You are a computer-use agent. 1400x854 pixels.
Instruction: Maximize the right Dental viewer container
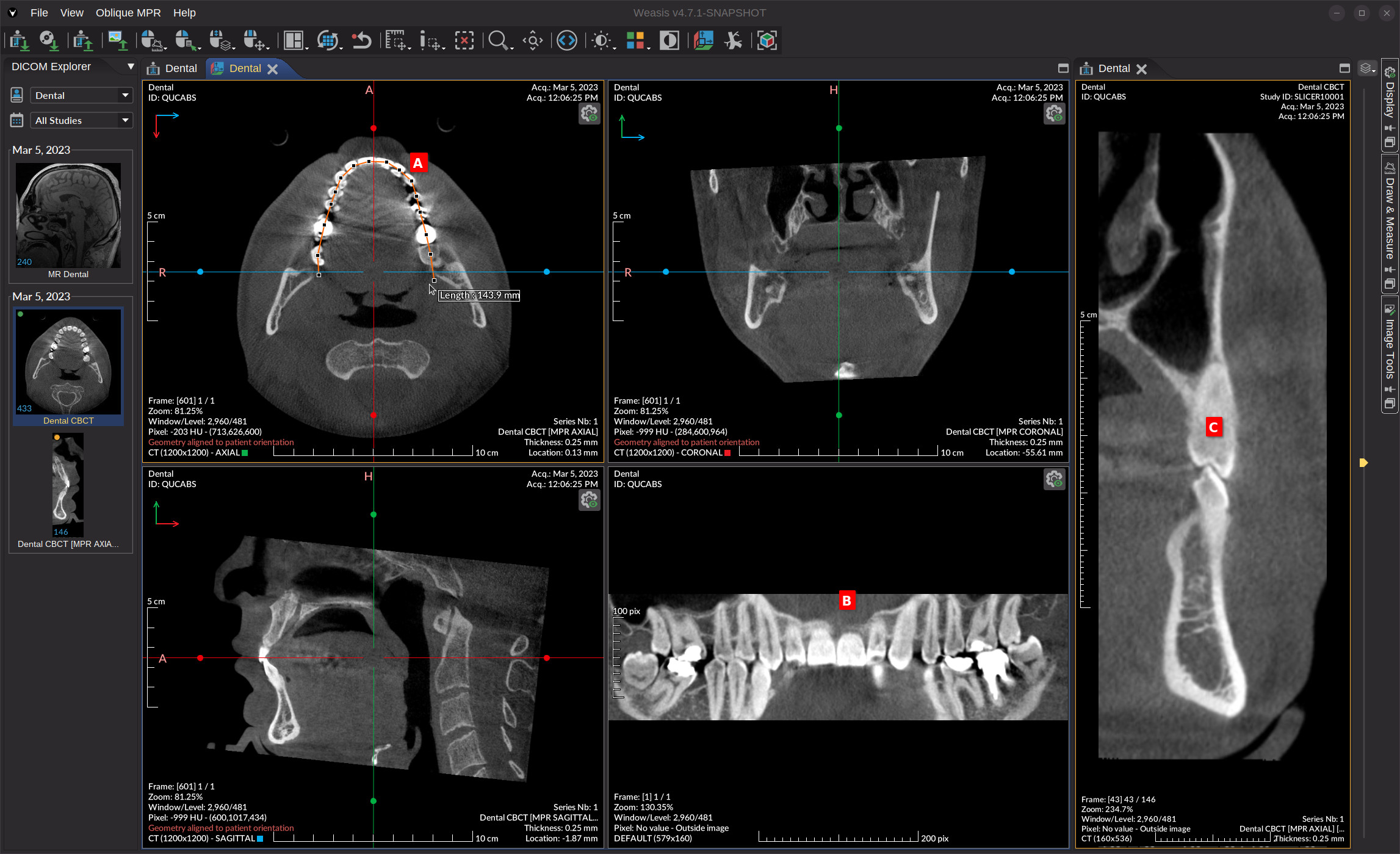click(1344, 68)
